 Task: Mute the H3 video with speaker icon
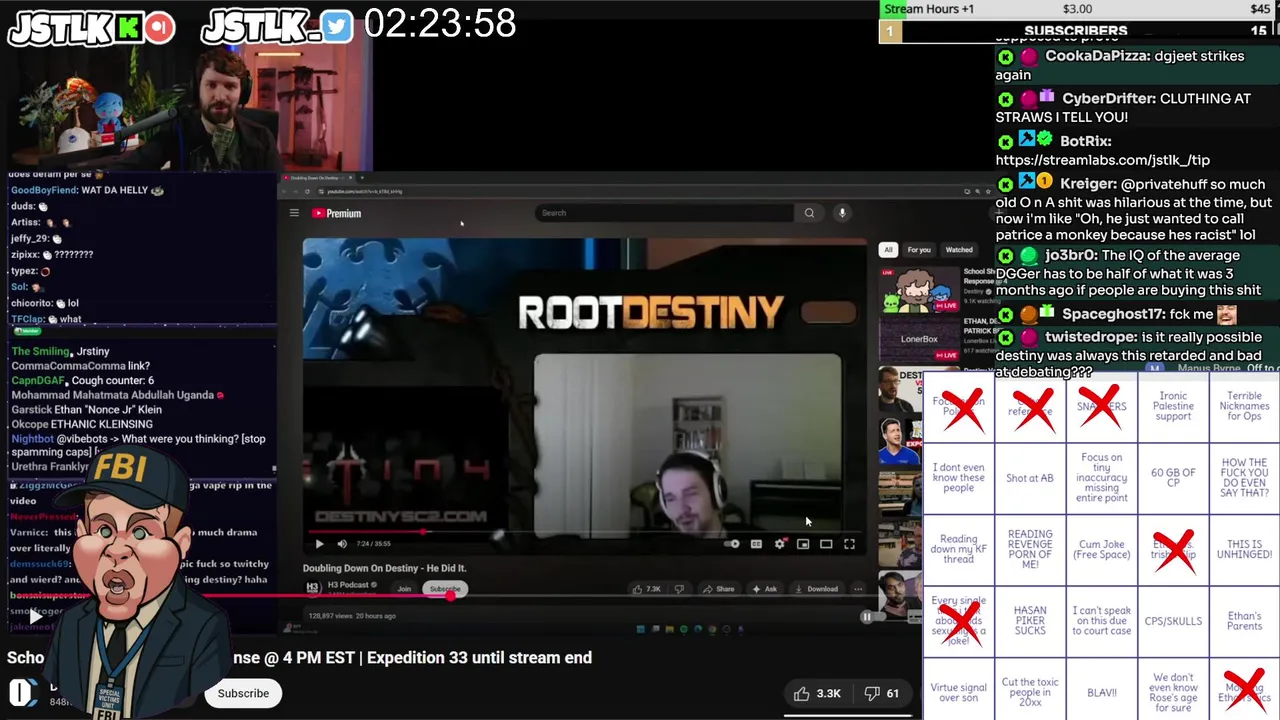pyautogui.click(x=342, y=544)
